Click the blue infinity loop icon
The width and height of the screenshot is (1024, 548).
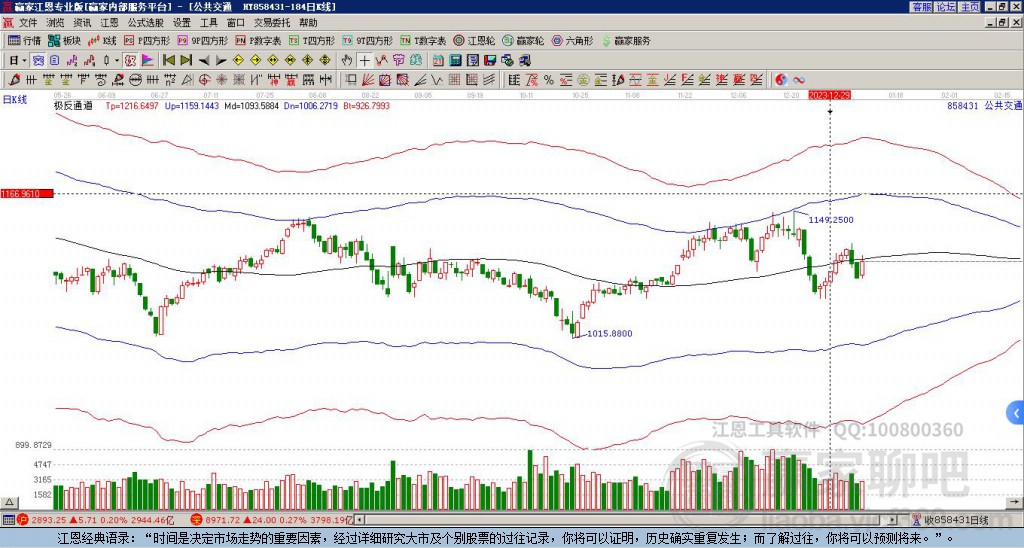point(798,80)
